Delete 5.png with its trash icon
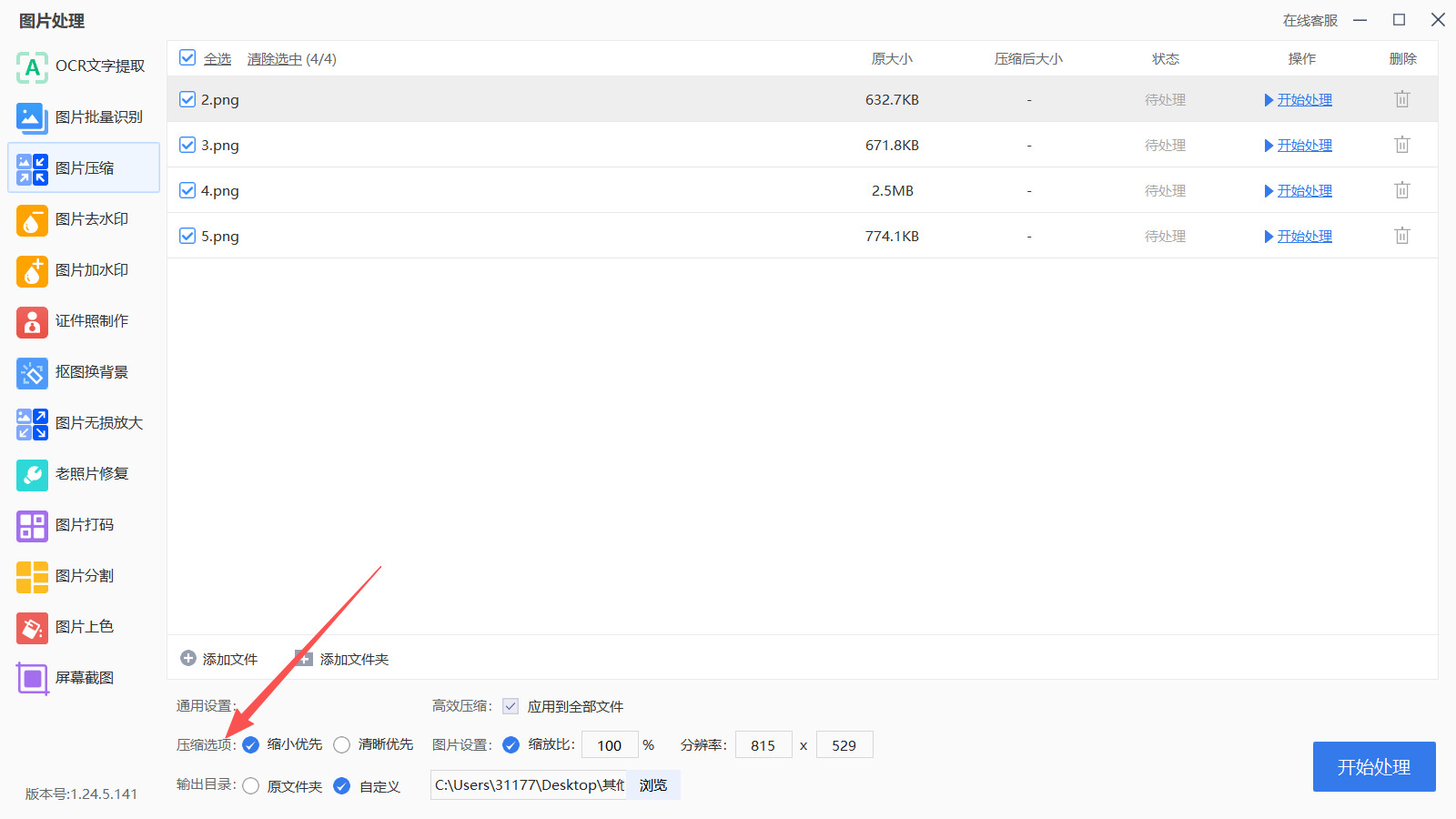 coord(1402,236)
